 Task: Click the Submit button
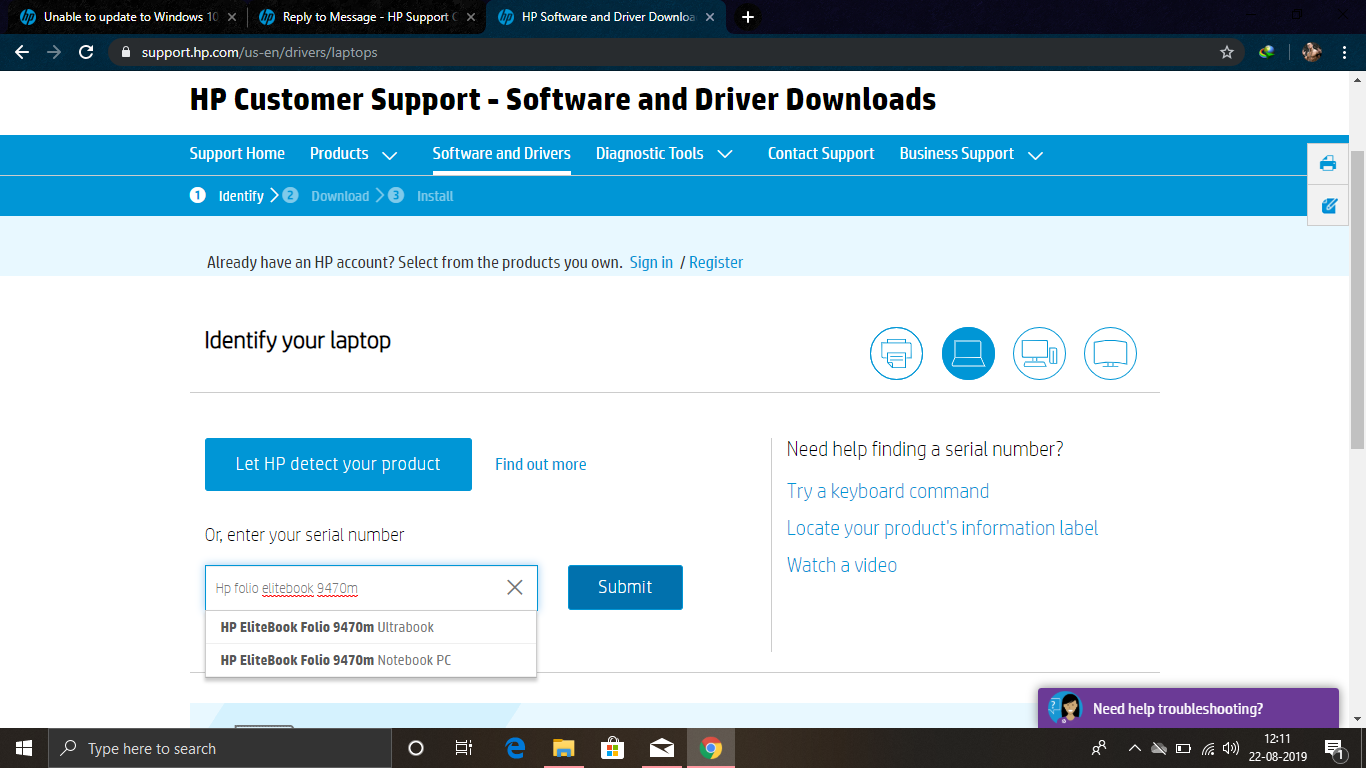(625, 587)
